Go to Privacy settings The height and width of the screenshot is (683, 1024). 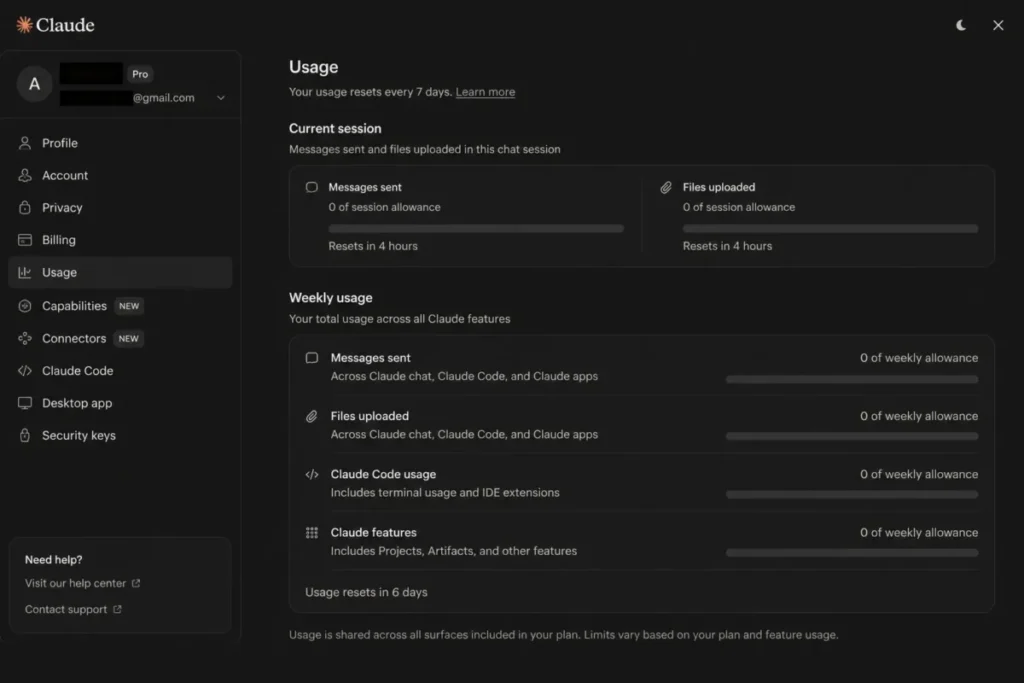click(120, 207)
